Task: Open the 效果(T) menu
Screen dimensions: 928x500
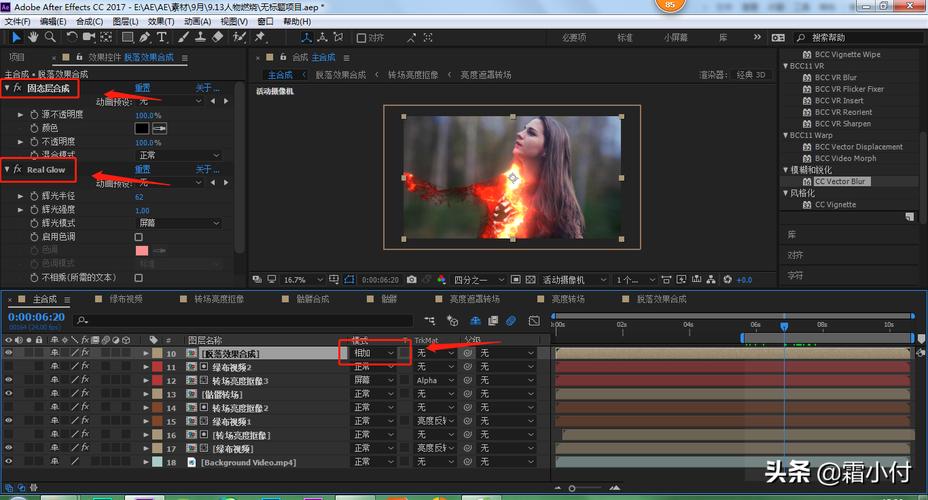Action: point(161,21)
